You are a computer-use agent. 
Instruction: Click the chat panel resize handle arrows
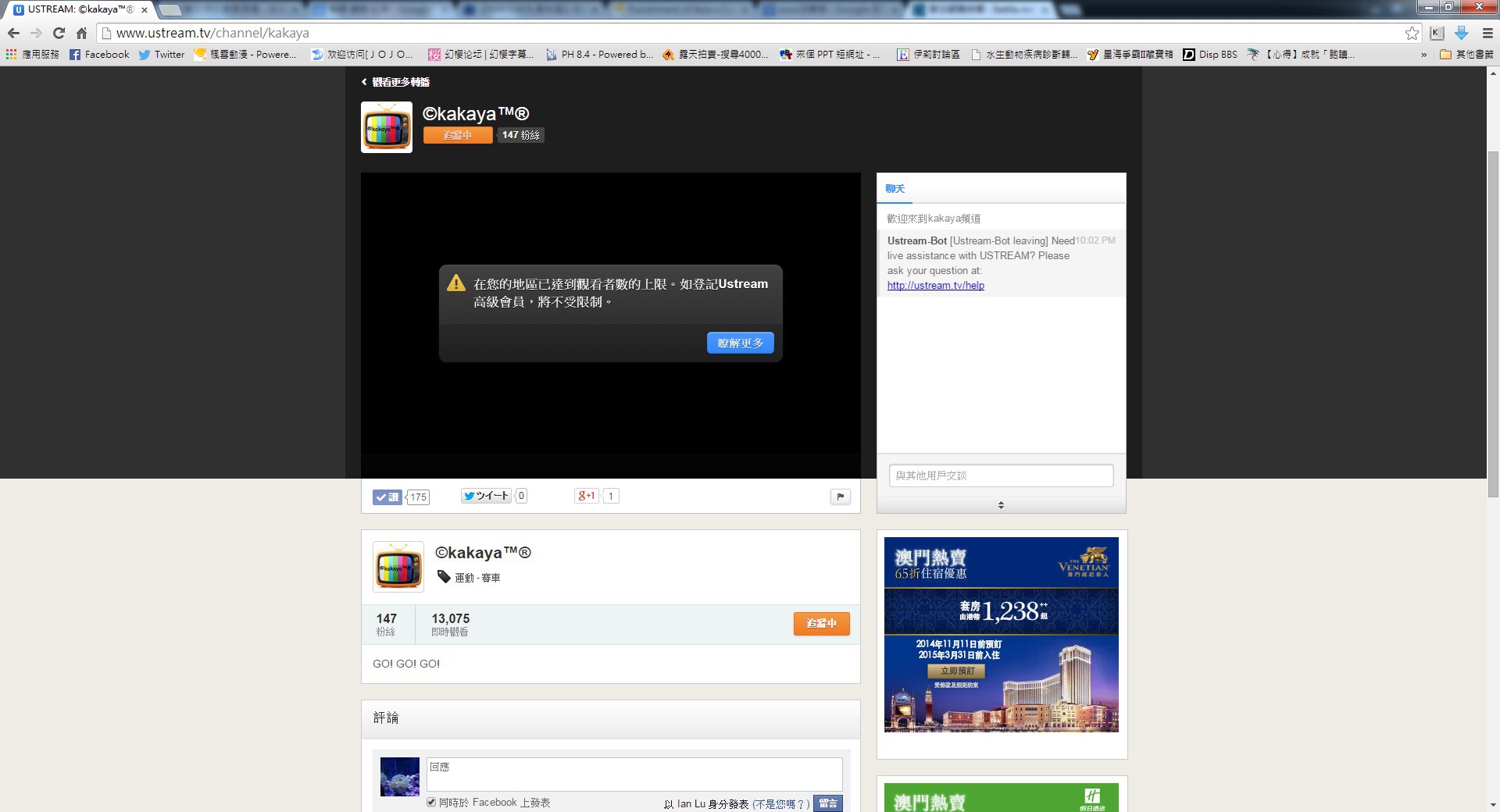coord(1001,505)
